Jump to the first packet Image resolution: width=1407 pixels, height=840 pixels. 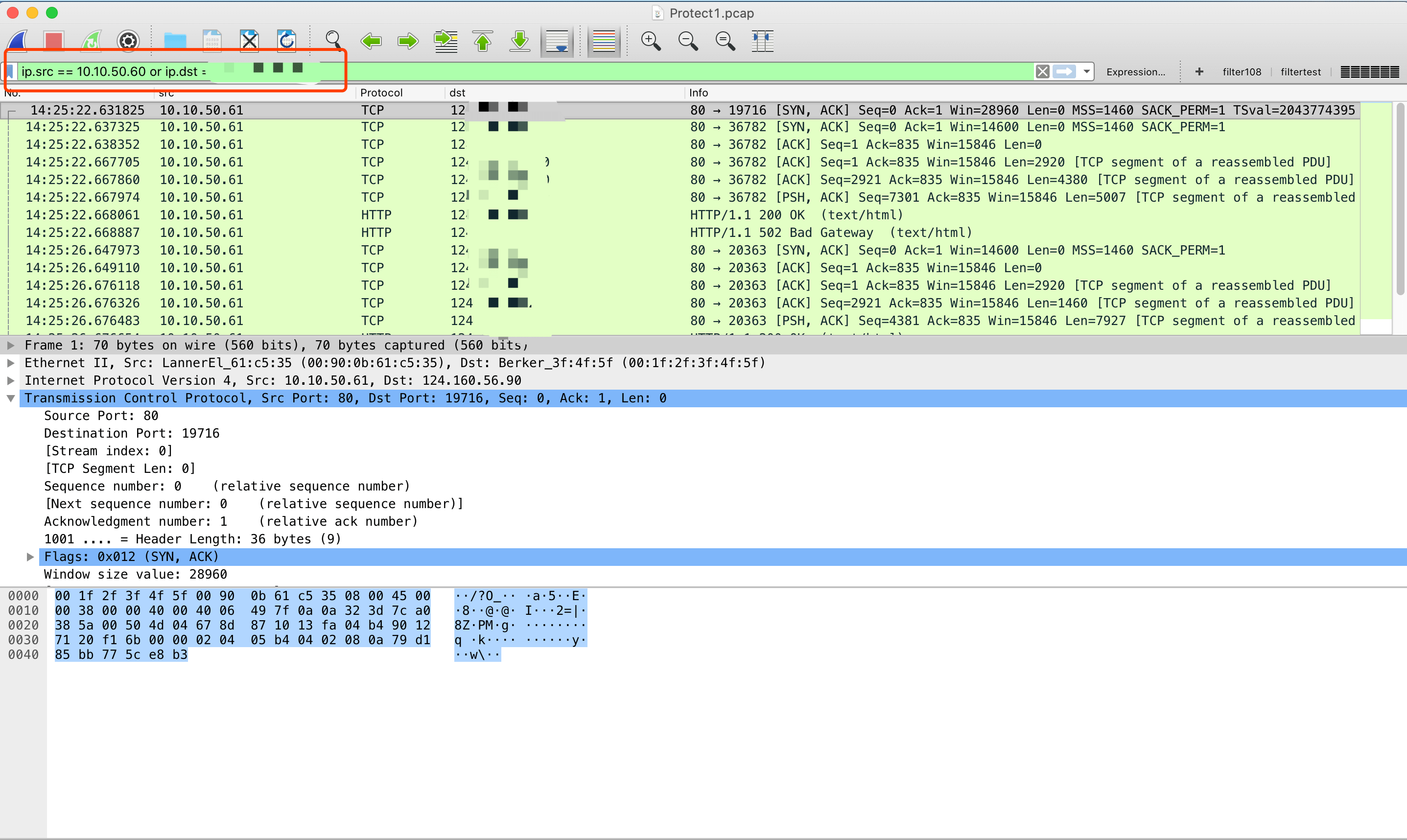tap(483, 41)
